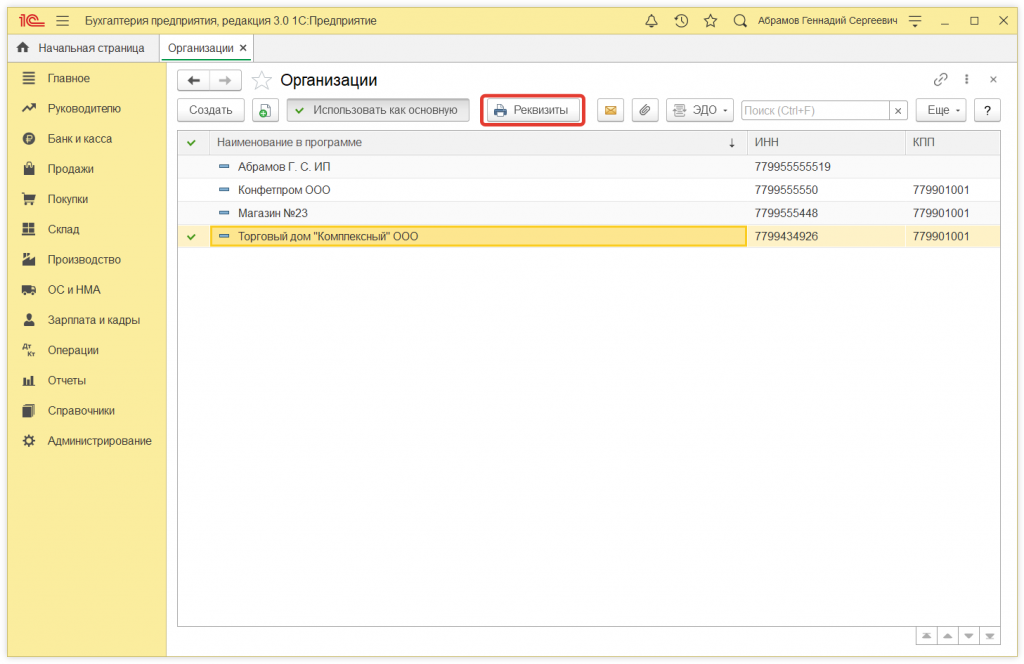This screenshot has height=664, width=1024.
Task: Click the create-by-copy document icon
Action: pos(265,110)
